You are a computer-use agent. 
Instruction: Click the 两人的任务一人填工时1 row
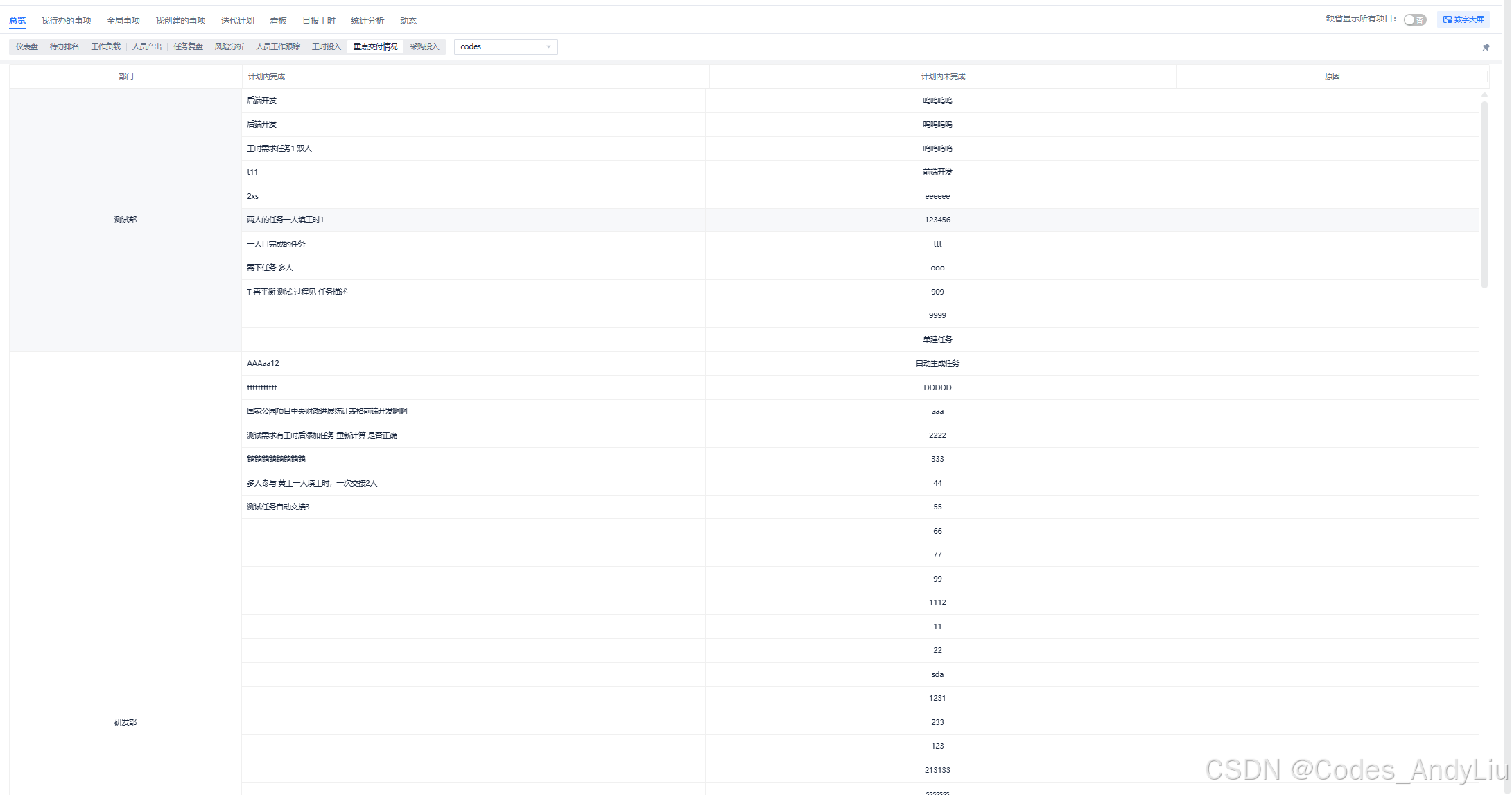[286, 220]
